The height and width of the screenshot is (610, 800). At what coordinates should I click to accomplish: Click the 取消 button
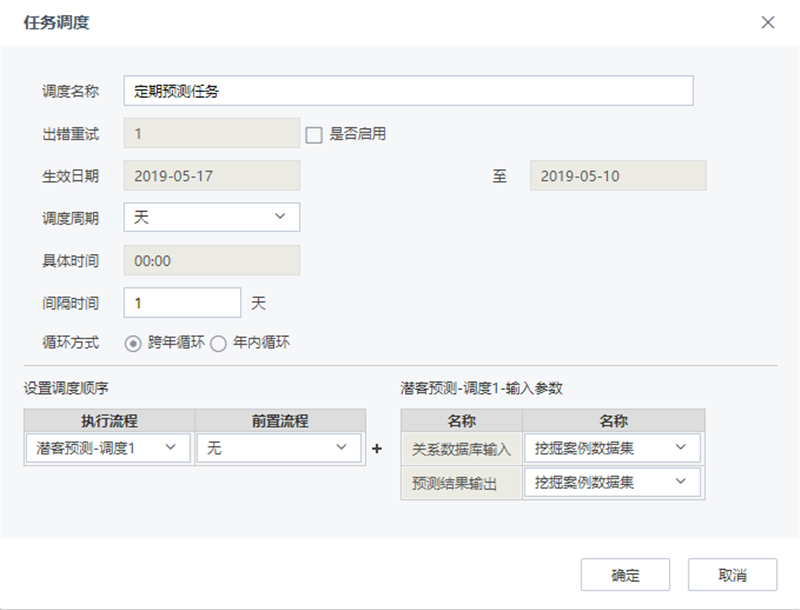[733, 574]
